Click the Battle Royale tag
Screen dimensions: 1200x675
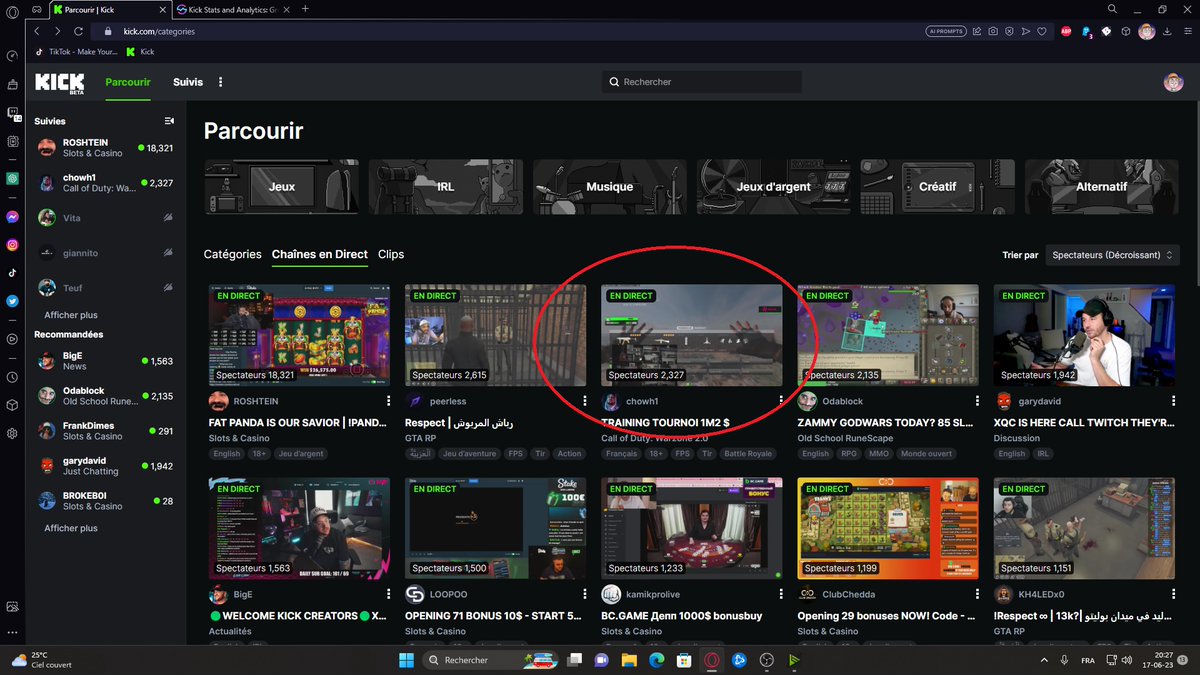point(747,454)
